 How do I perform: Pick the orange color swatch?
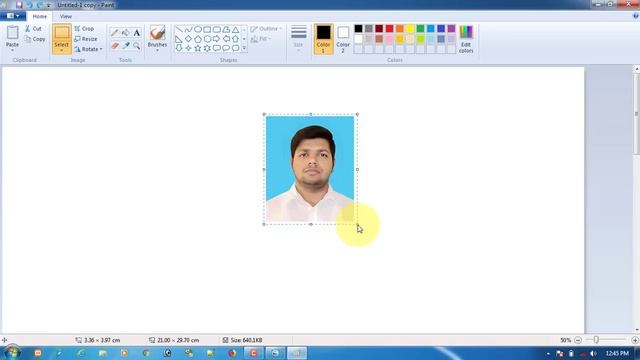point(400,29)
